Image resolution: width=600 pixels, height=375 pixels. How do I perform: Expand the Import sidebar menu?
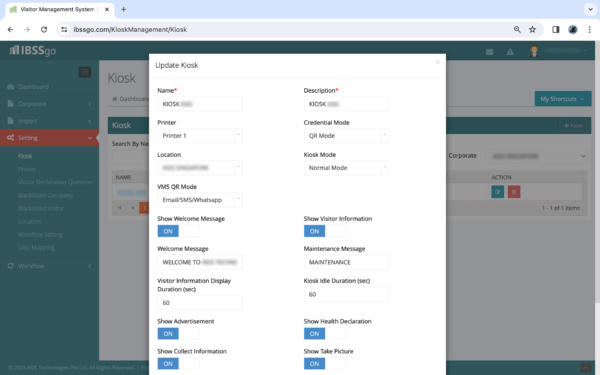(49, 121)
